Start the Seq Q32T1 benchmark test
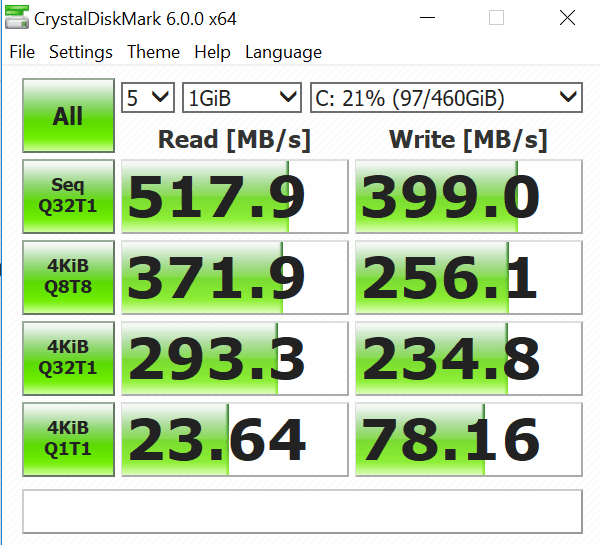The height and width of the screenshot is (545, 600). (x=68, y=197)
